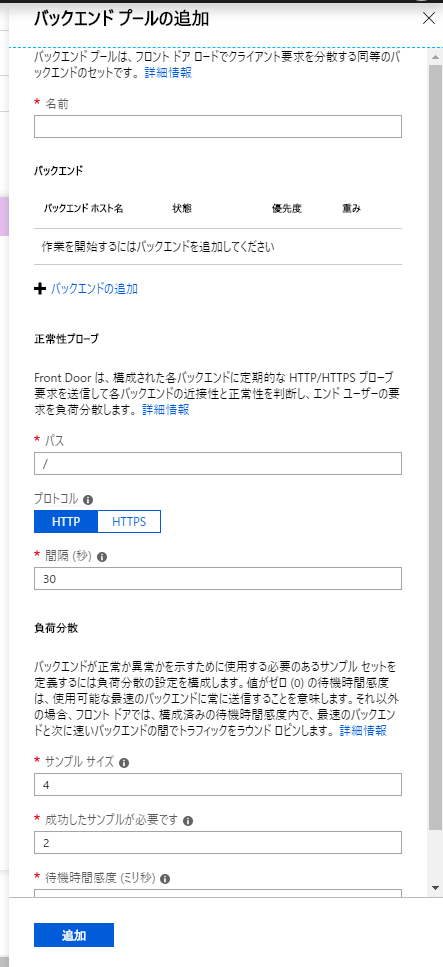Click info icon beside 成功したサンプルが必要です

[x=188, y=821]
